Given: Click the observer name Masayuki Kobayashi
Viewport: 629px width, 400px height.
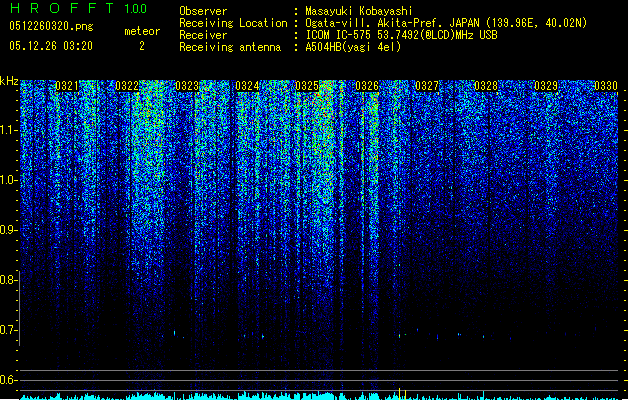Looking at the screenshot, I should [x=359, y=11].
